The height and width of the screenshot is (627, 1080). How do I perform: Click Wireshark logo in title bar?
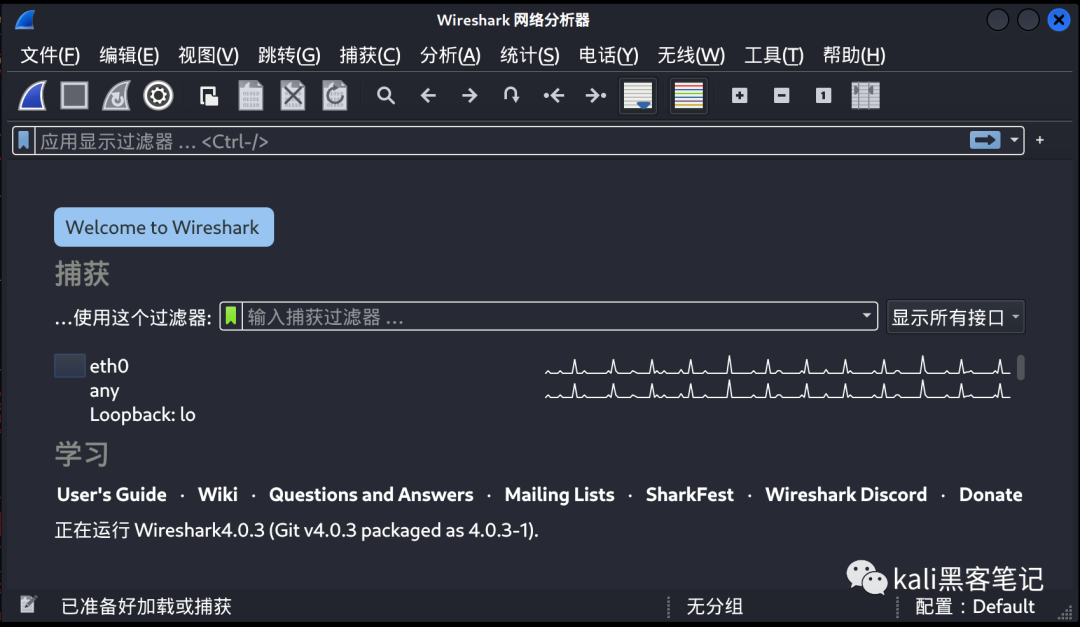[25, 19]
